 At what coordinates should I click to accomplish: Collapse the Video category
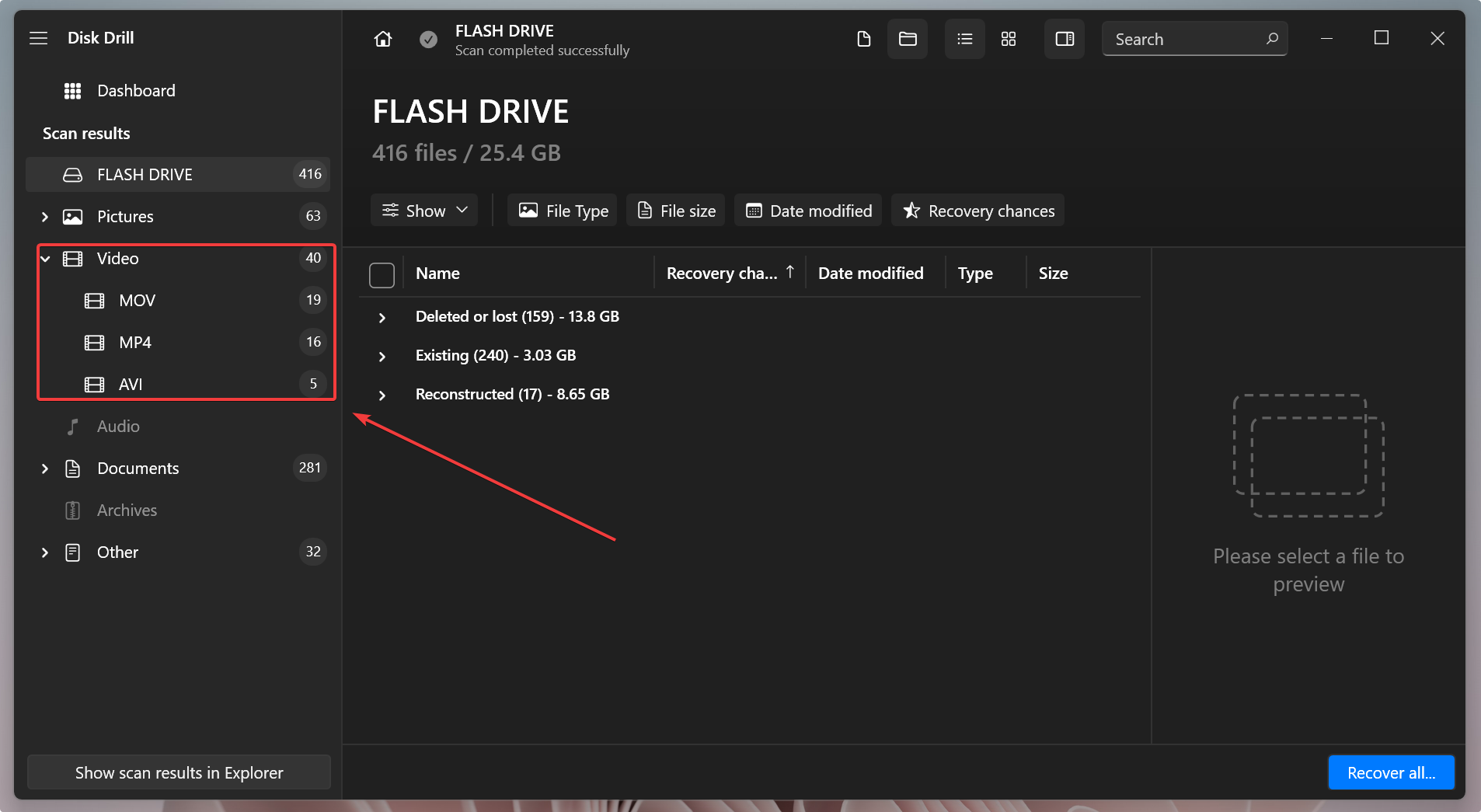pyautogui.click(x=45, y=259)
